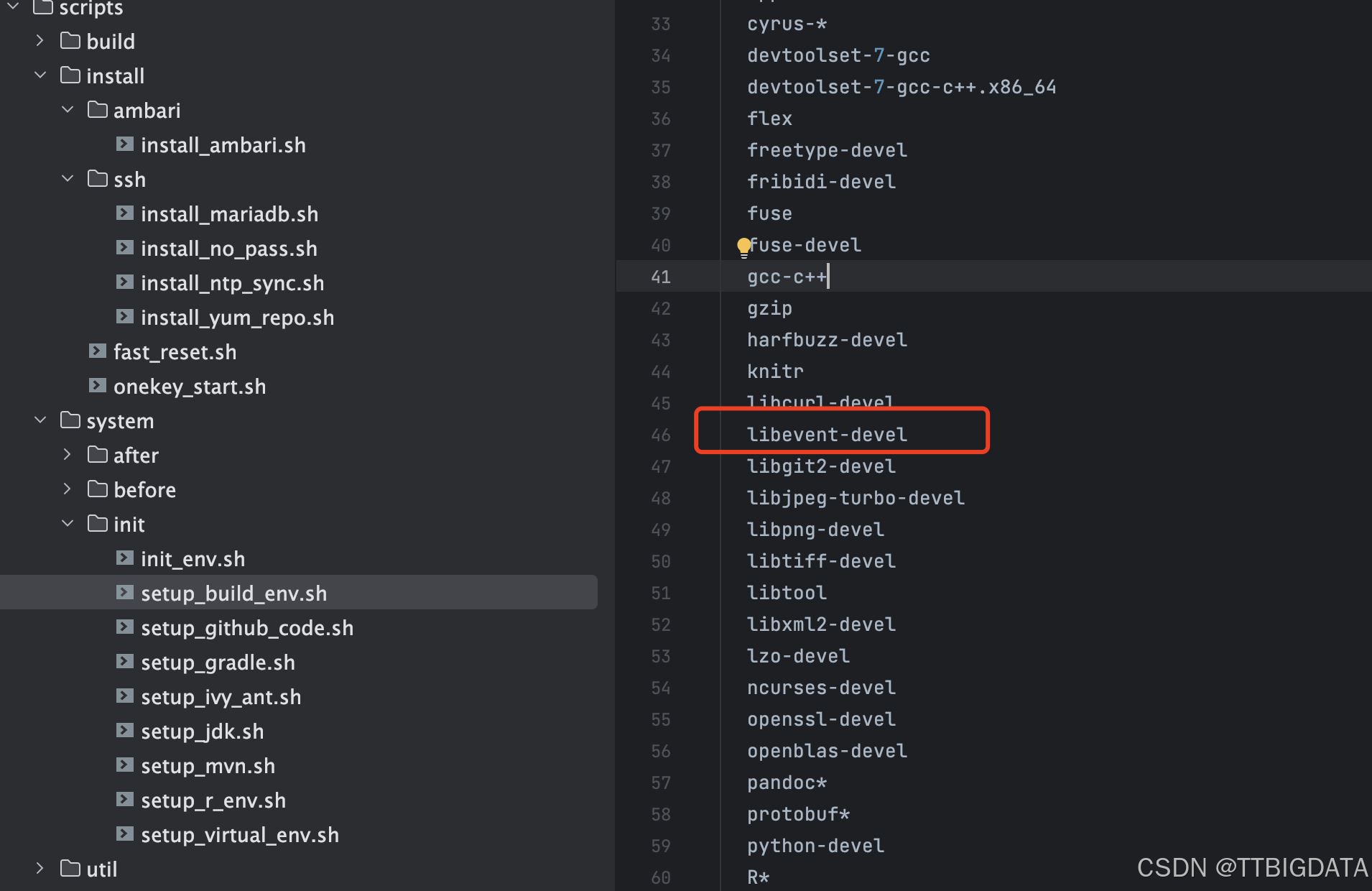Click the build folder icon

tap(70, 40)
